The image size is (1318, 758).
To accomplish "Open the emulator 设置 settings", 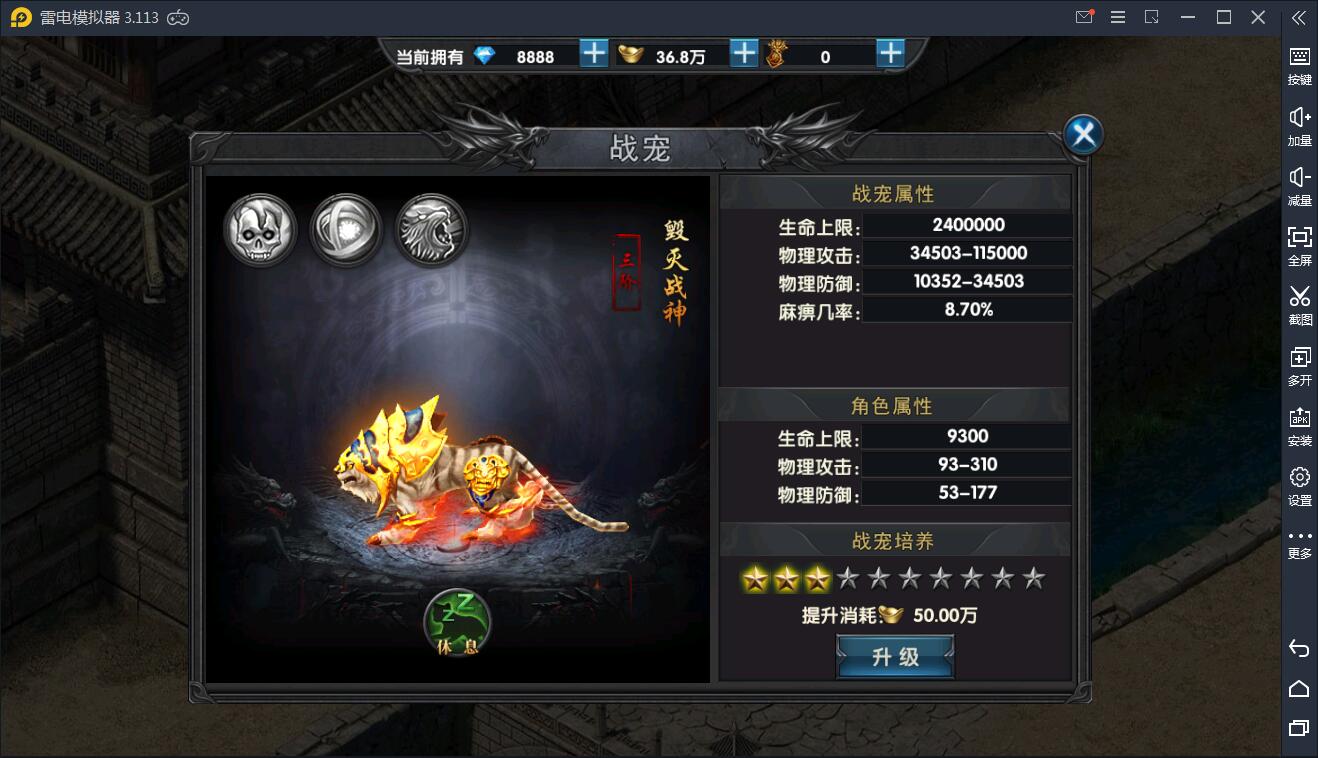I will [1299, 486].
